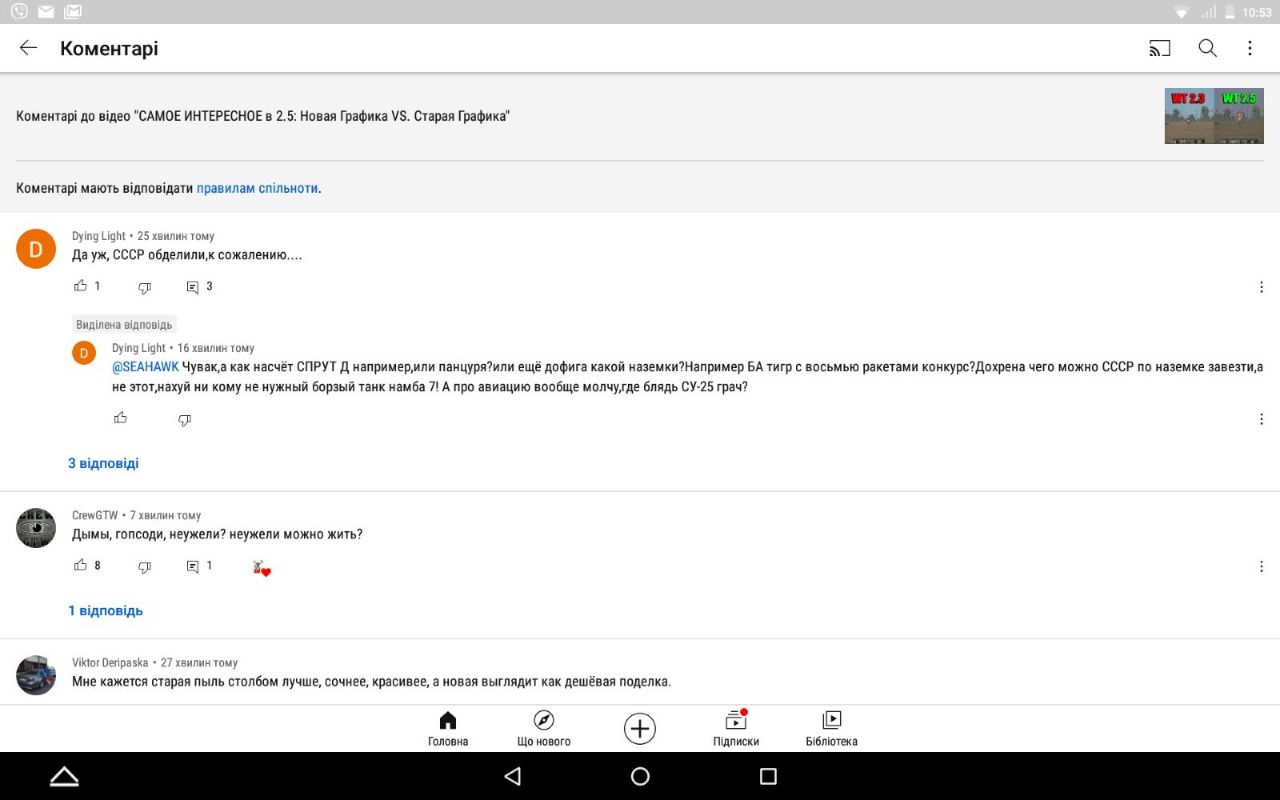The width and height of the screenshot is (1280, 800).
Task: Tap the Виділена відповідь label
Action: [x=124, y=325]
